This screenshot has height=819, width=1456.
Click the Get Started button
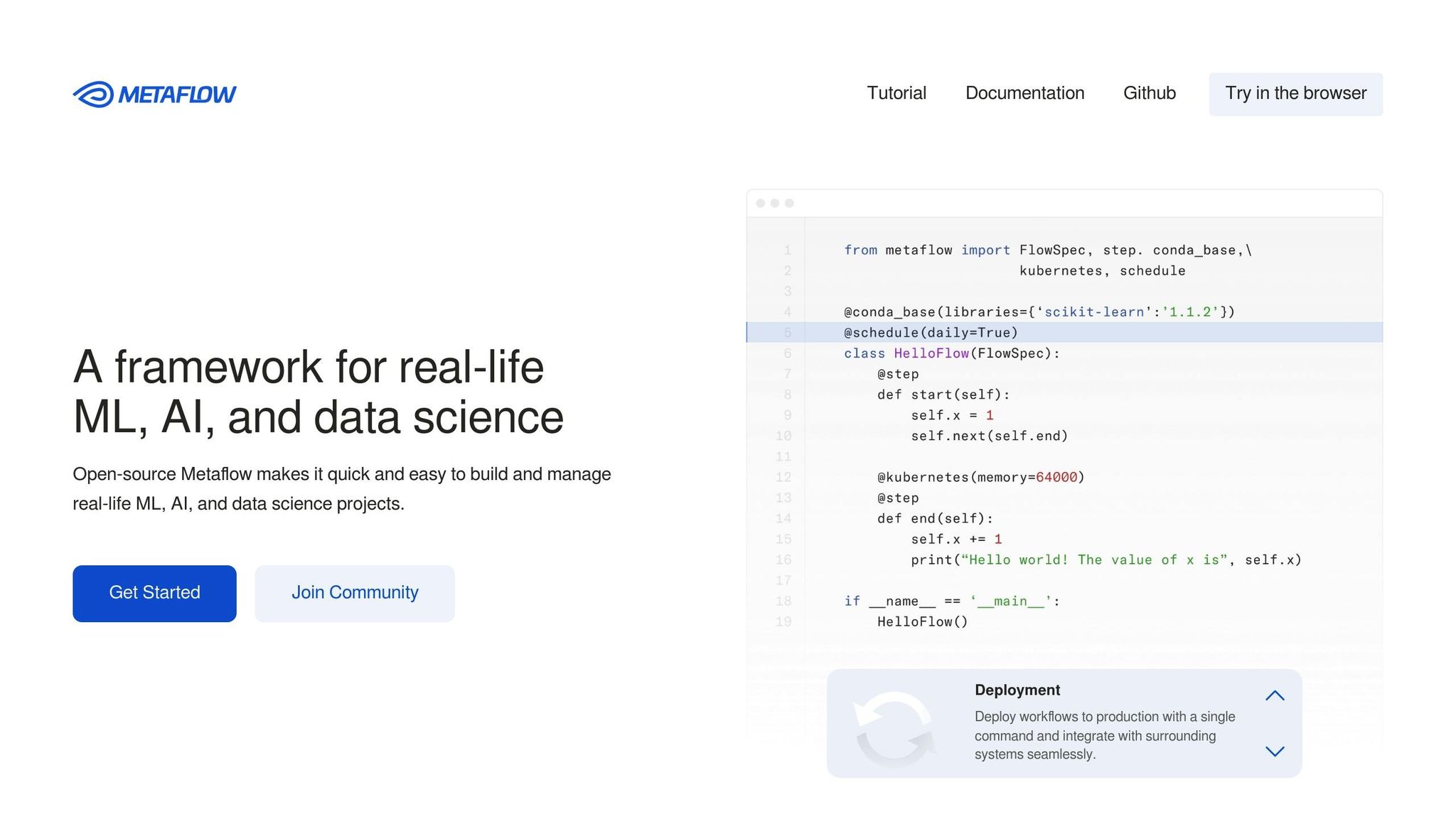154,593
